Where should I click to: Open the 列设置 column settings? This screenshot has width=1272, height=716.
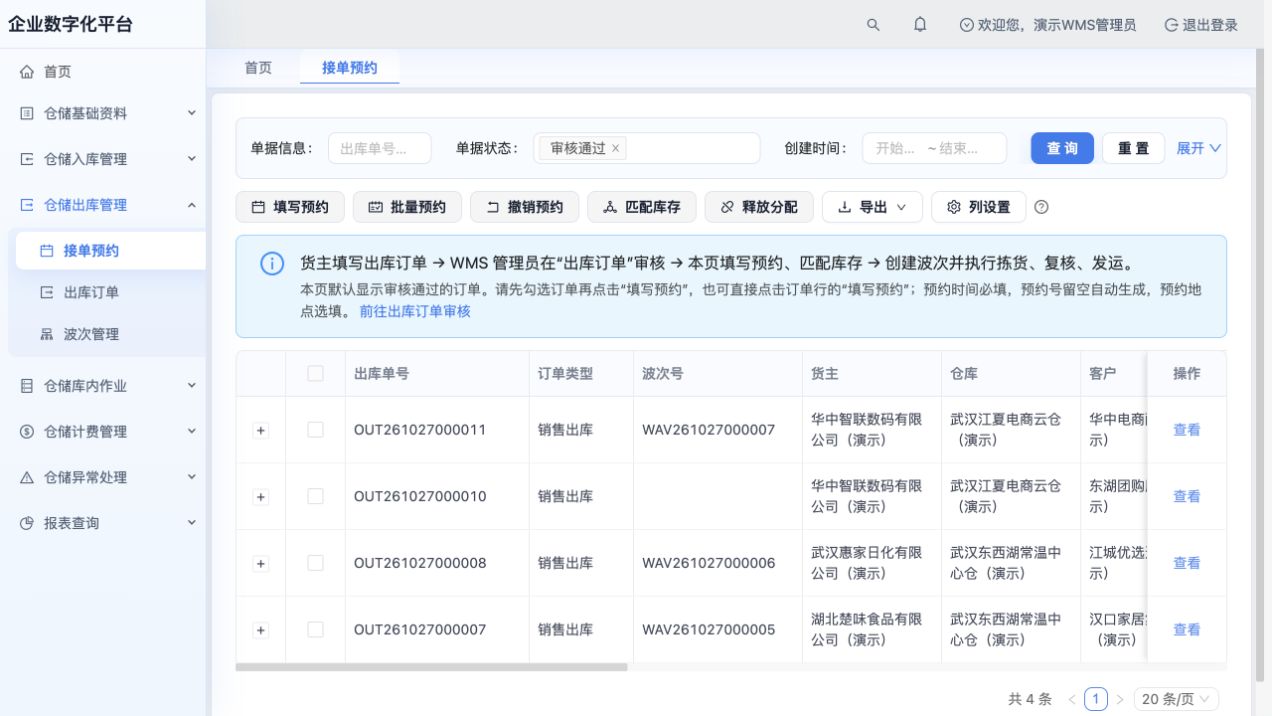pos(978,207)
